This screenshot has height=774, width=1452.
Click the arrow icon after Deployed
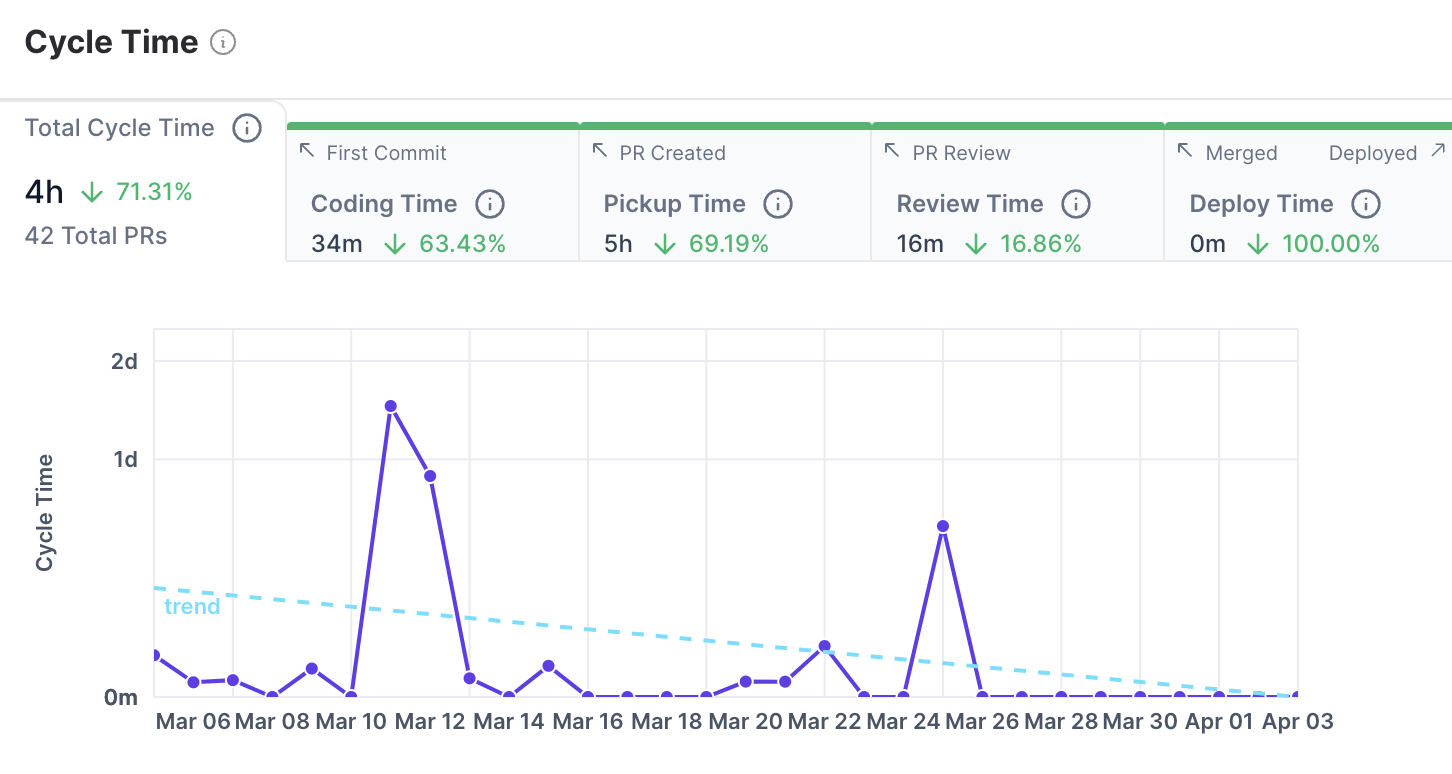pyautogui.click(x=1438, y=150)
